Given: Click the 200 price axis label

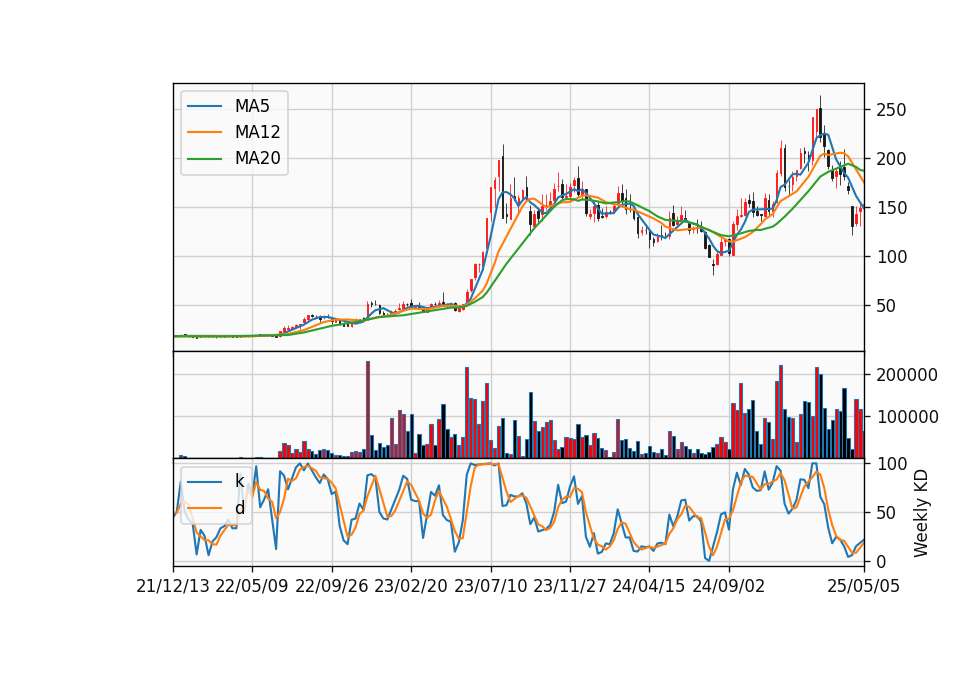Looking at the screenshot, I should (x=891, y=159).
